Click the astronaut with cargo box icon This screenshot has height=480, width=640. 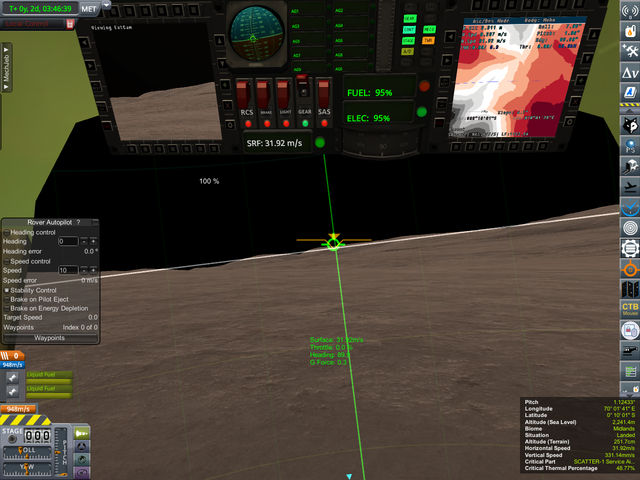pos(629,166)
